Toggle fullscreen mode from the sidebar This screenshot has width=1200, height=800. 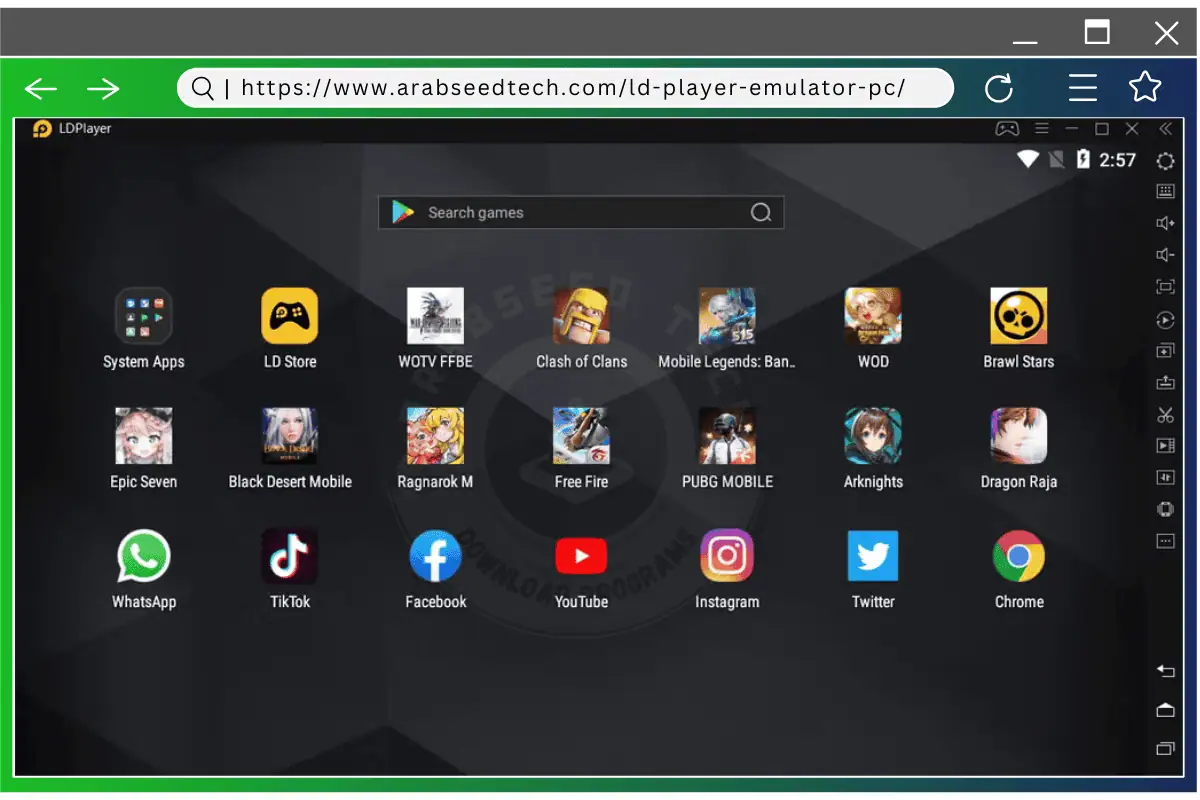click(1166, 286)
